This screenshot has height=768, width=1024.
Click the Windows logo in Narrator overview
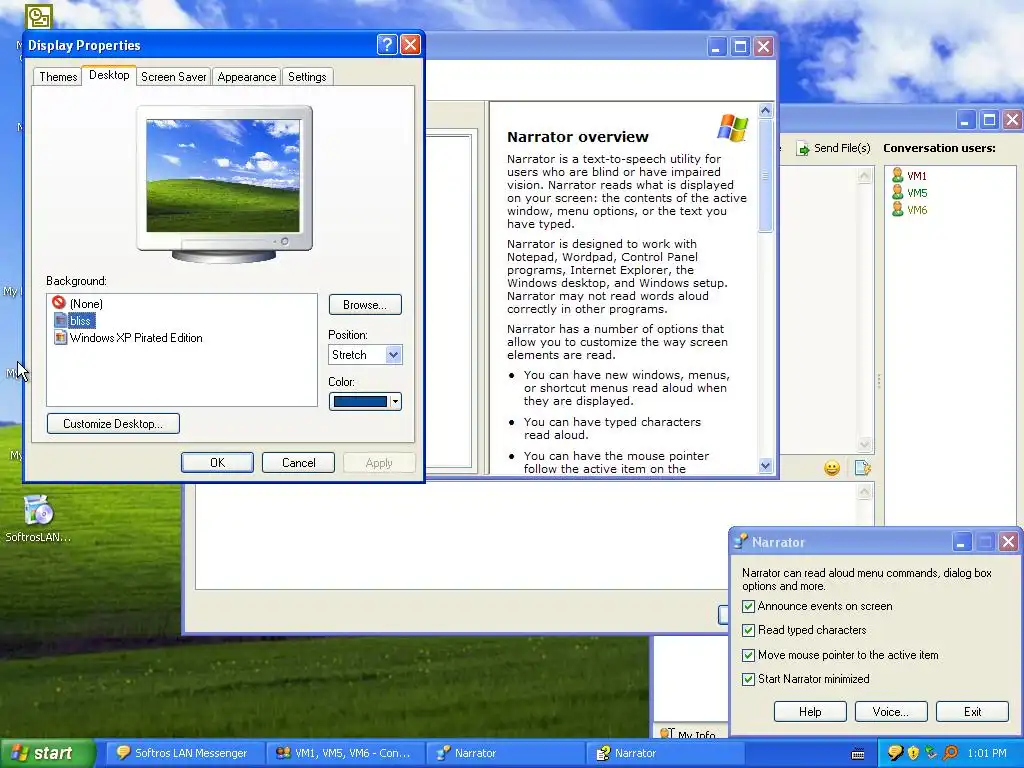[x=732, y=127]
